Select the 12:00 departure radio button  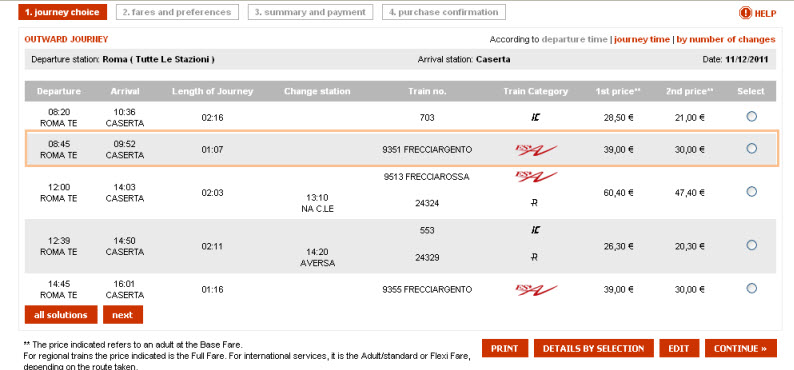[x=751, y=191]
